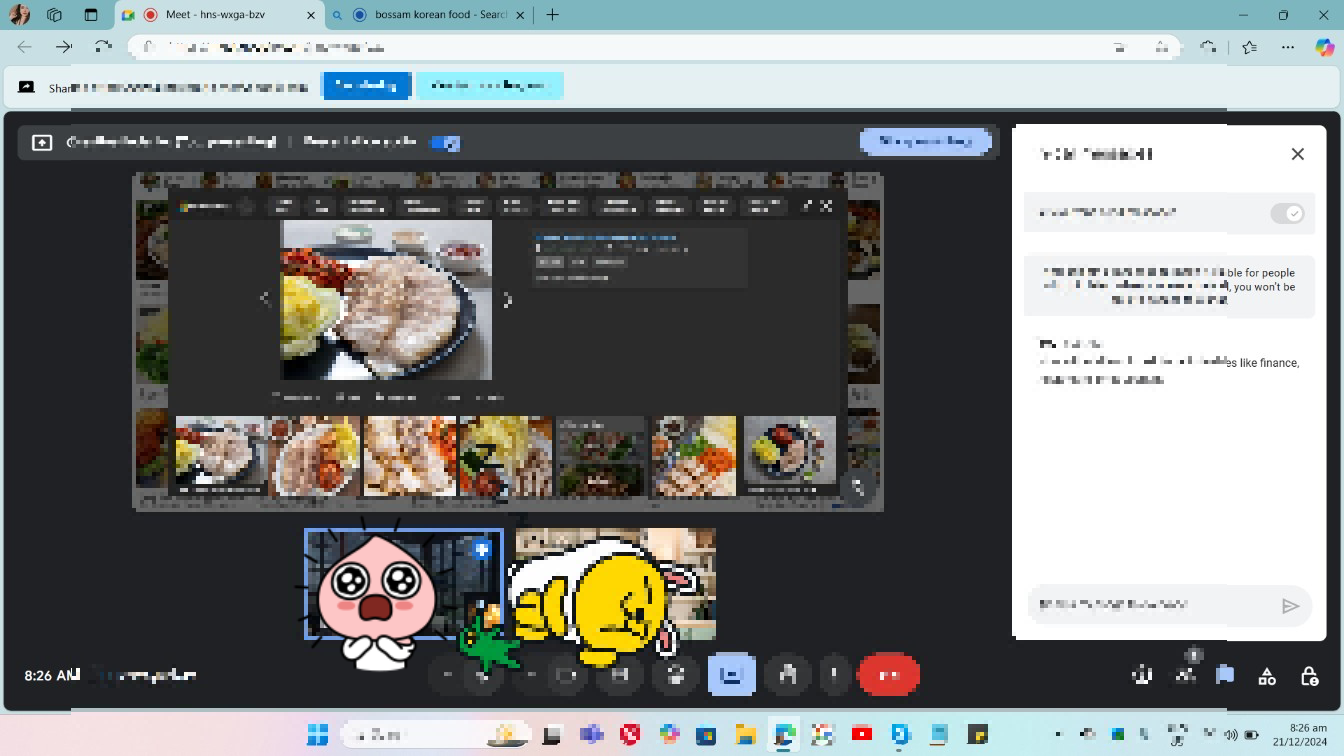The image size is (1344, 756).
Task: Click the magnifier icon on shared screen
Action: 857,487
